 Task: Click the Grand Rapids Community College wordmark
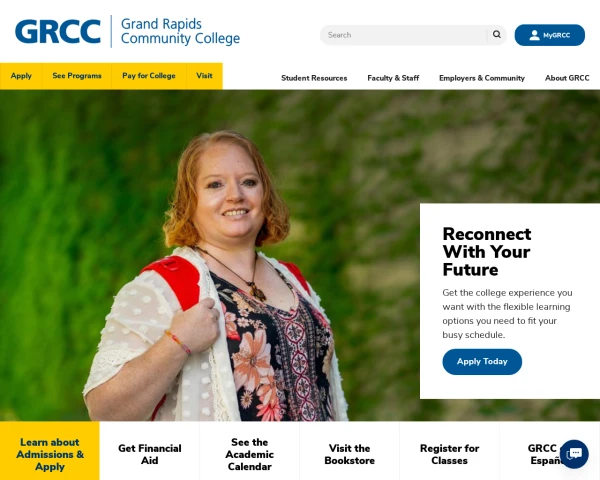click(x=180, y=31)
